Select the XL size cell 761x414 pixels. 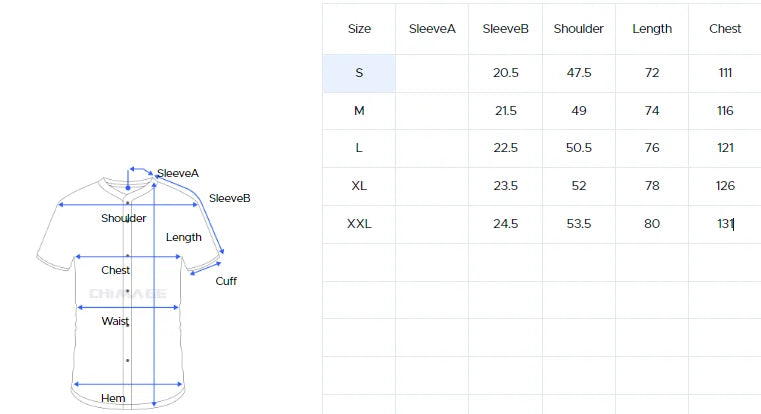click(359, 186)
